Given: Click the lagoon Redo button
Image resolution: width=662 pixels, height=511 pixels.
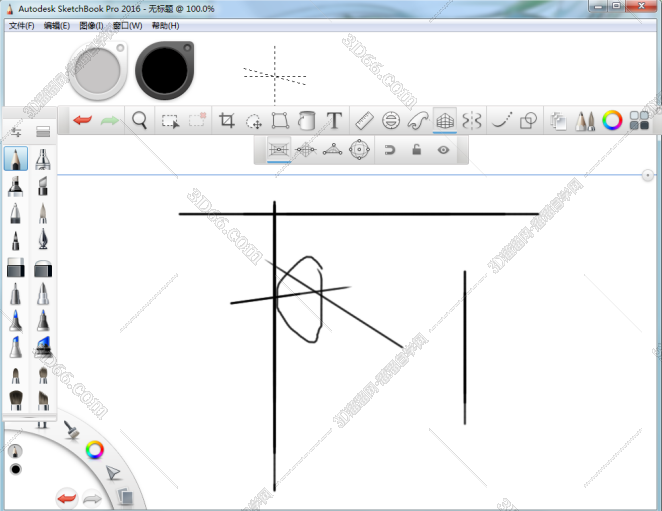Looking at the screenshot, I should coord(92,500).
